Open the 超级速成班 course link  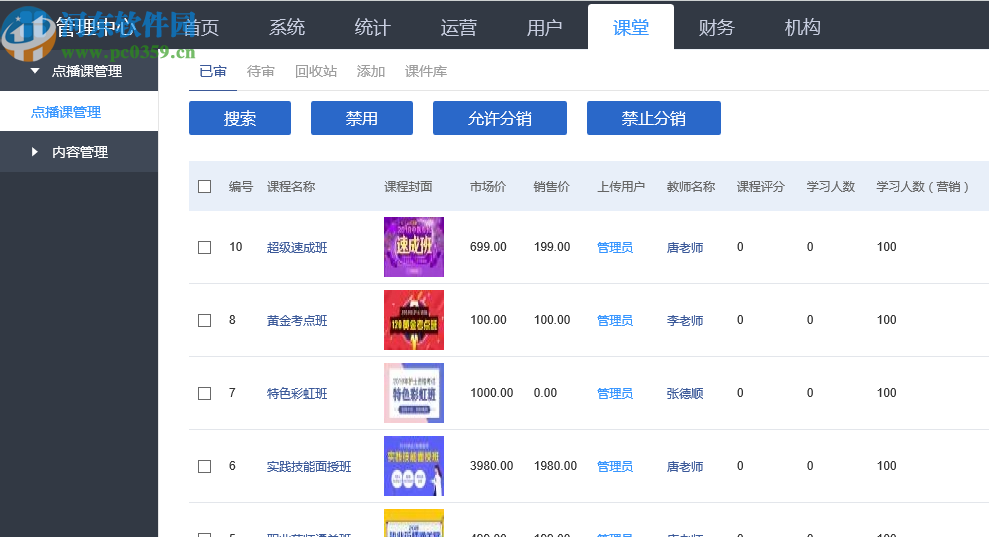[x=297, y=247]
